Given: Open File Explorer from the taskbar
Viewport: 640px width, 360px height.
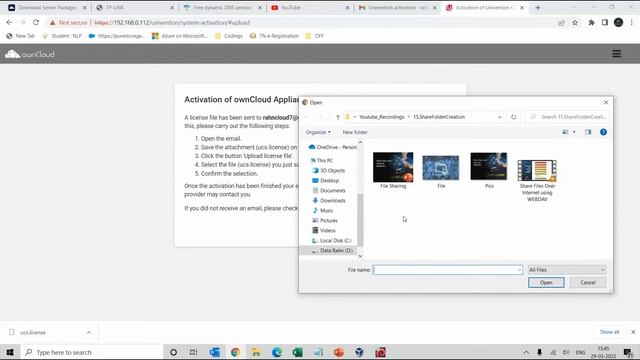Looking at the screenshot, I should click(x=256, y=352).
